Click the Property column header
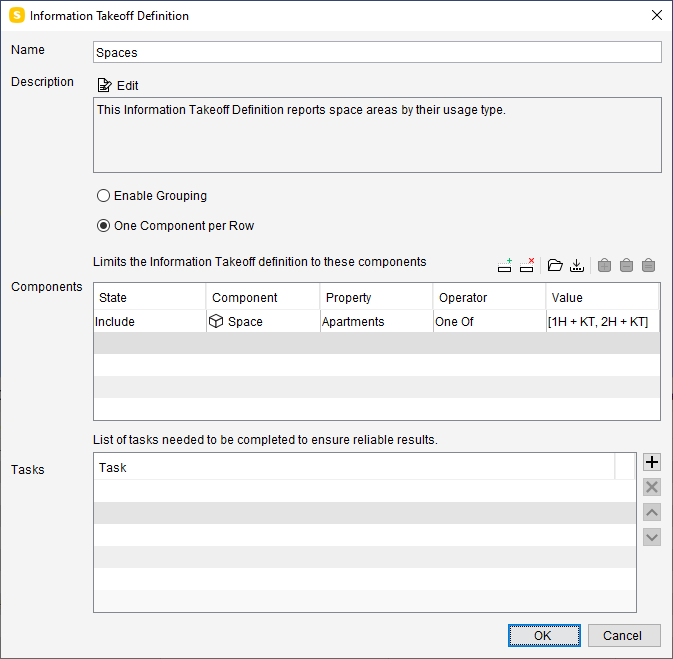The width and height of the screenshot is (673, 659). click(x=376, y=297)
